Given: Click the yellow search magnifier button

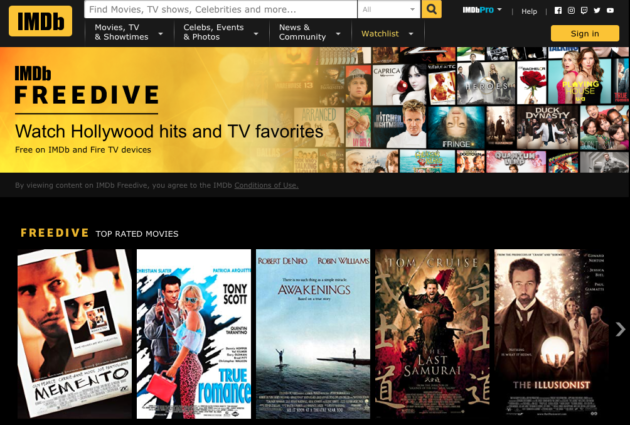Looking at the screenshot, I should (x=432, y=9).
